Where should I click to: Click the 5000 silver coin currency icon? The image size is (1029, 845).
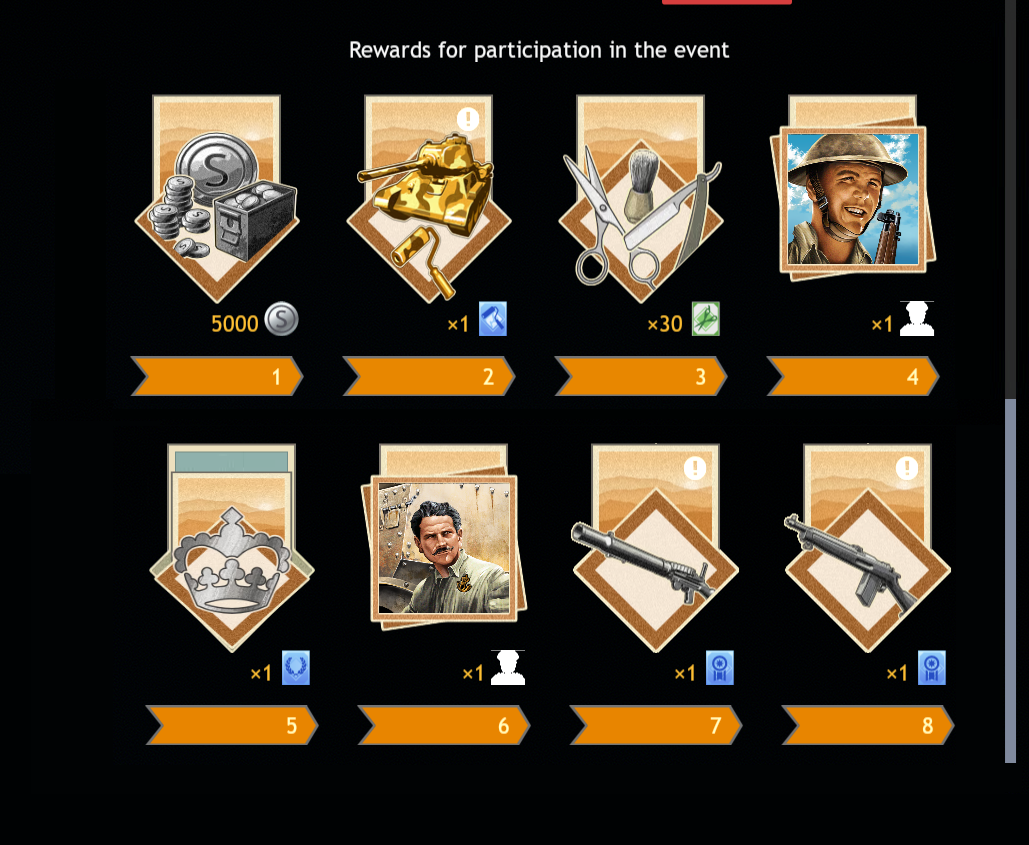(x=282, y=319)
